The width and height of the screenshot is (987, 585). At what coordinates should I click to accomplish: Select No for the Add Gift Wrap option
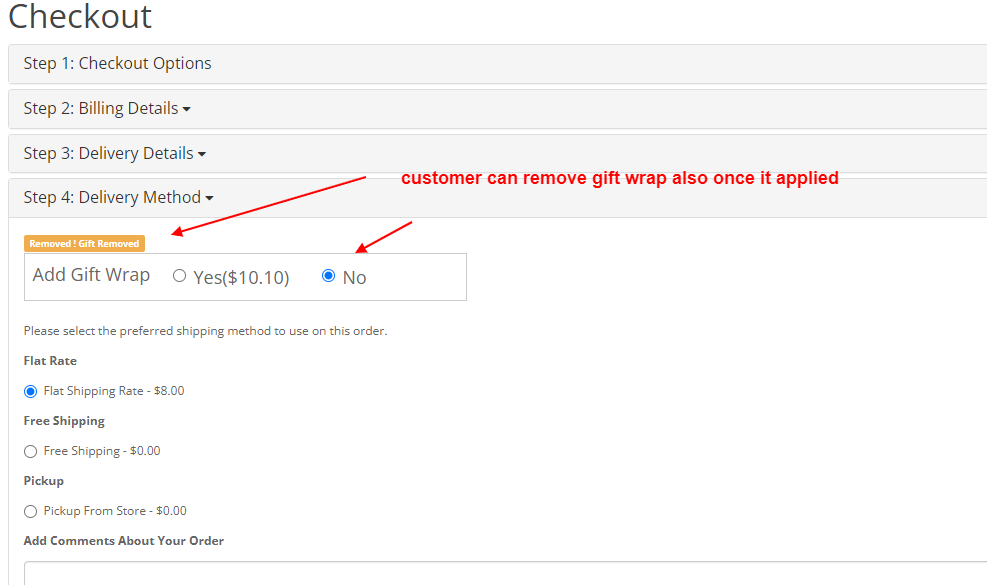click(328, 276)
